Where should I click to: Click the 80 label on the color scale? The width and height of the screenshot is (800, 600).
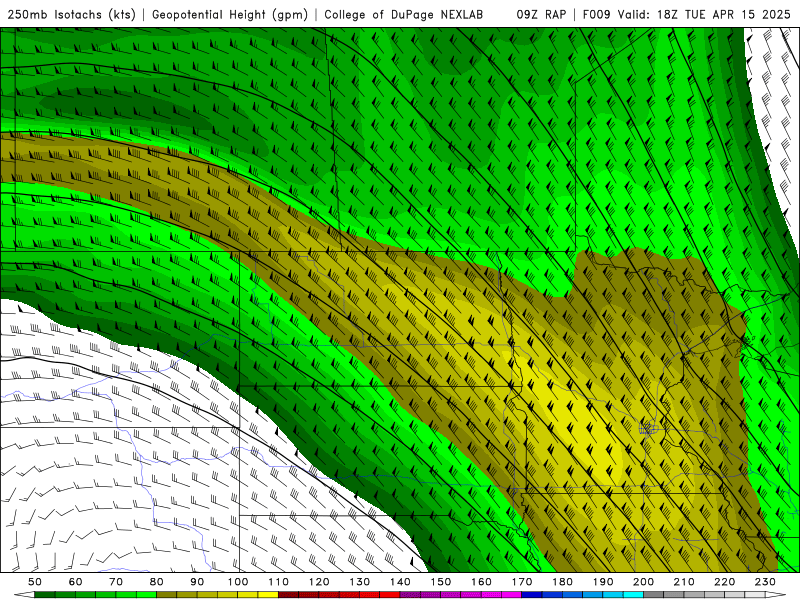(157, 582)
